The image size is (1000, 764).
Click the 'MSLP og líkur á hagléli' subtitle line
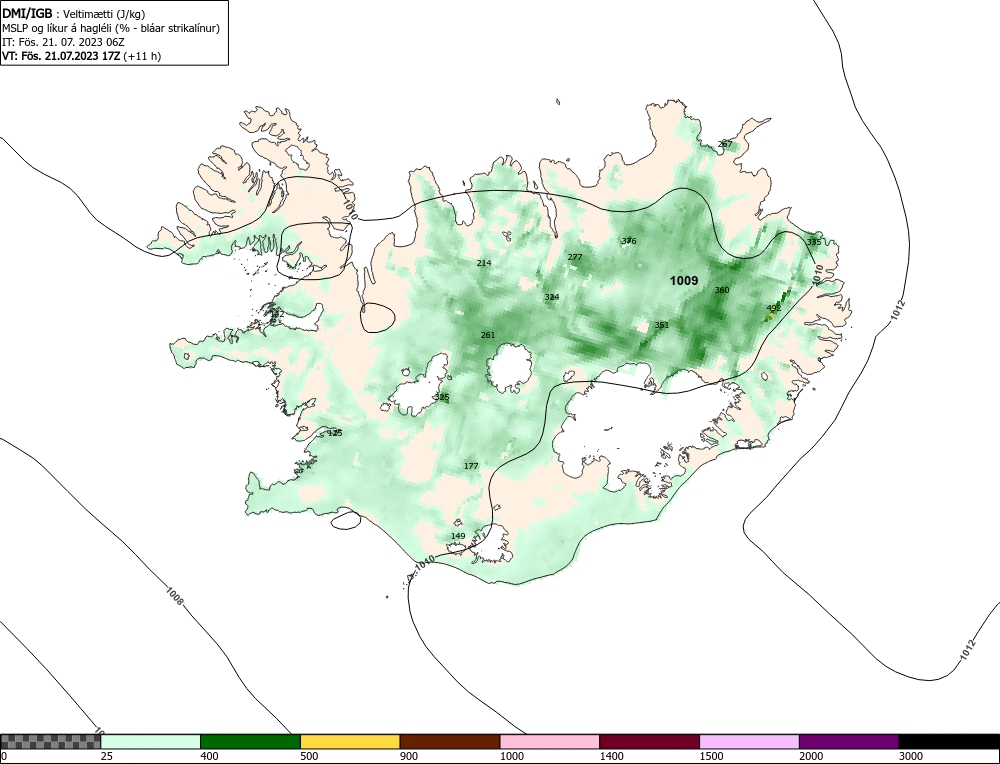tap(111, 28)
